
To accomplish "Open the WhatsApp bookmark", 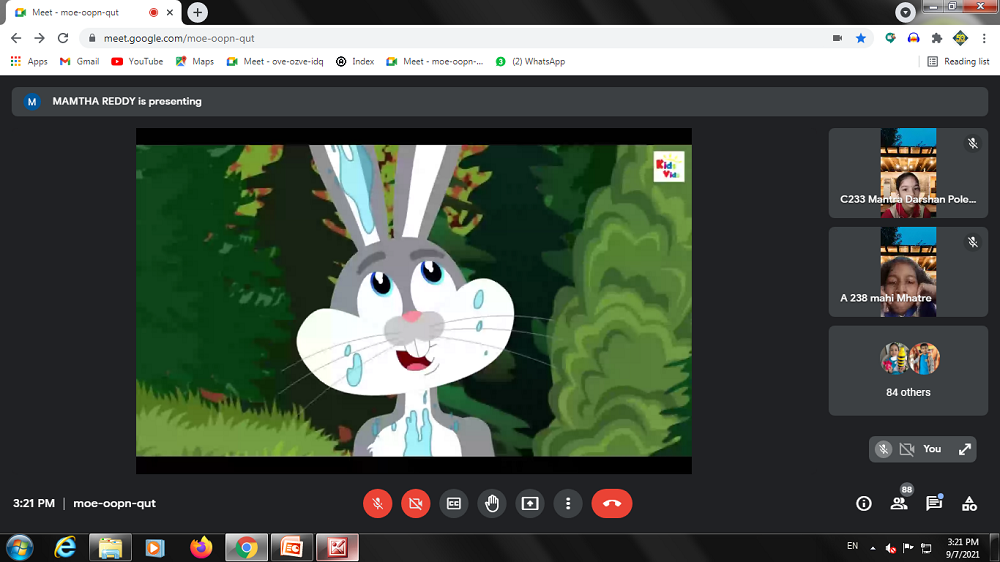I will [530, 61].
